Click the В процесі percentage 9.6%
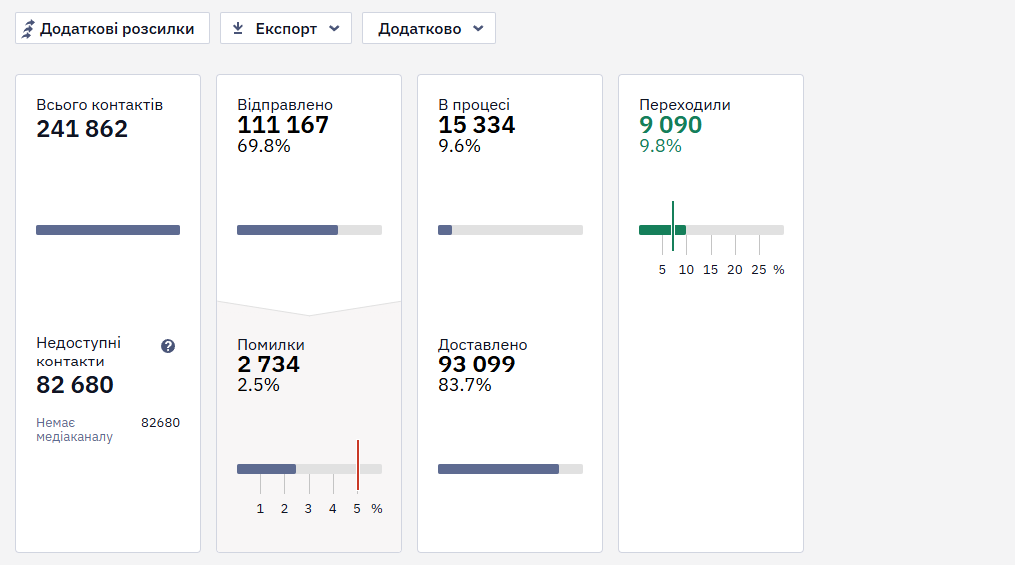1015x565 pixels. point(459,146)
